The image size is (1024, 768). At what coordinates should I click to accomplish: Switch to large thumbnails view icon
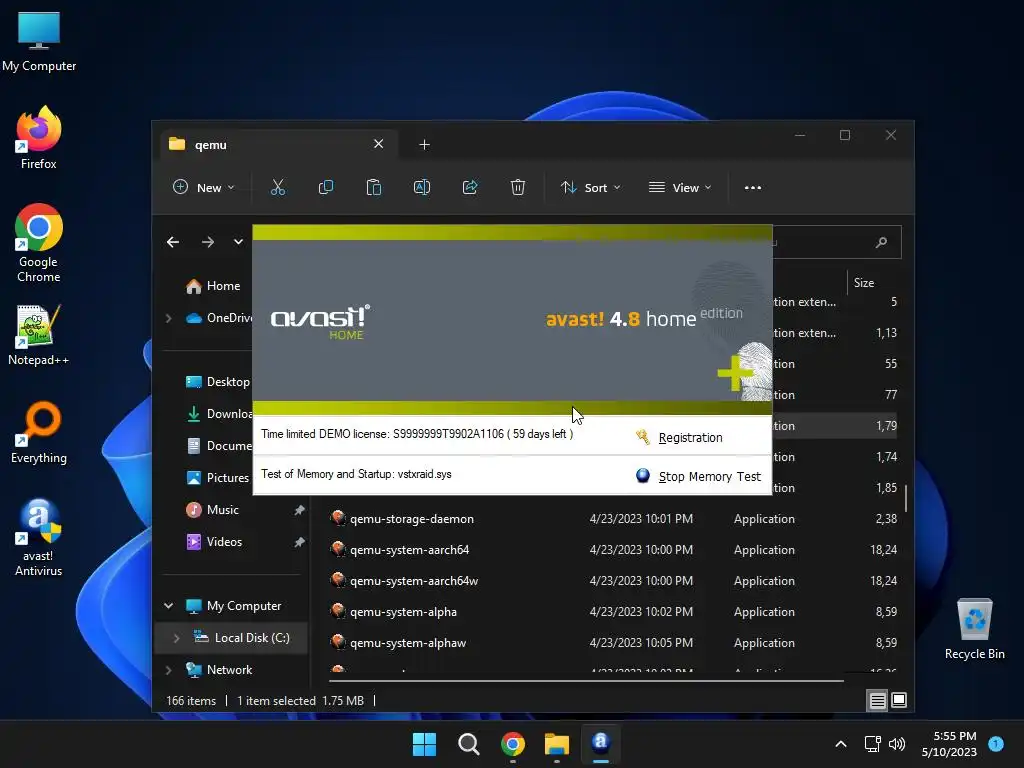899,700
